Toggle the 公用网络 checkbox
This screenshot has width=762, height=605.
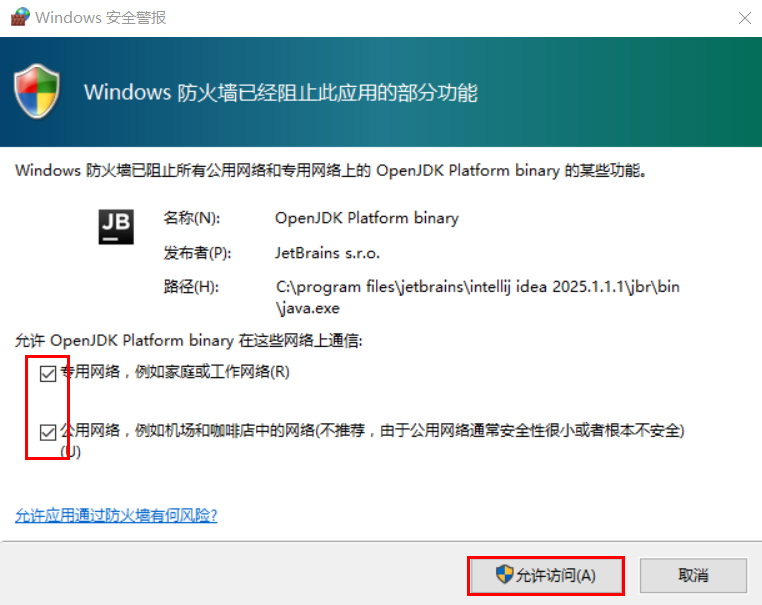[x=47, y=432]
